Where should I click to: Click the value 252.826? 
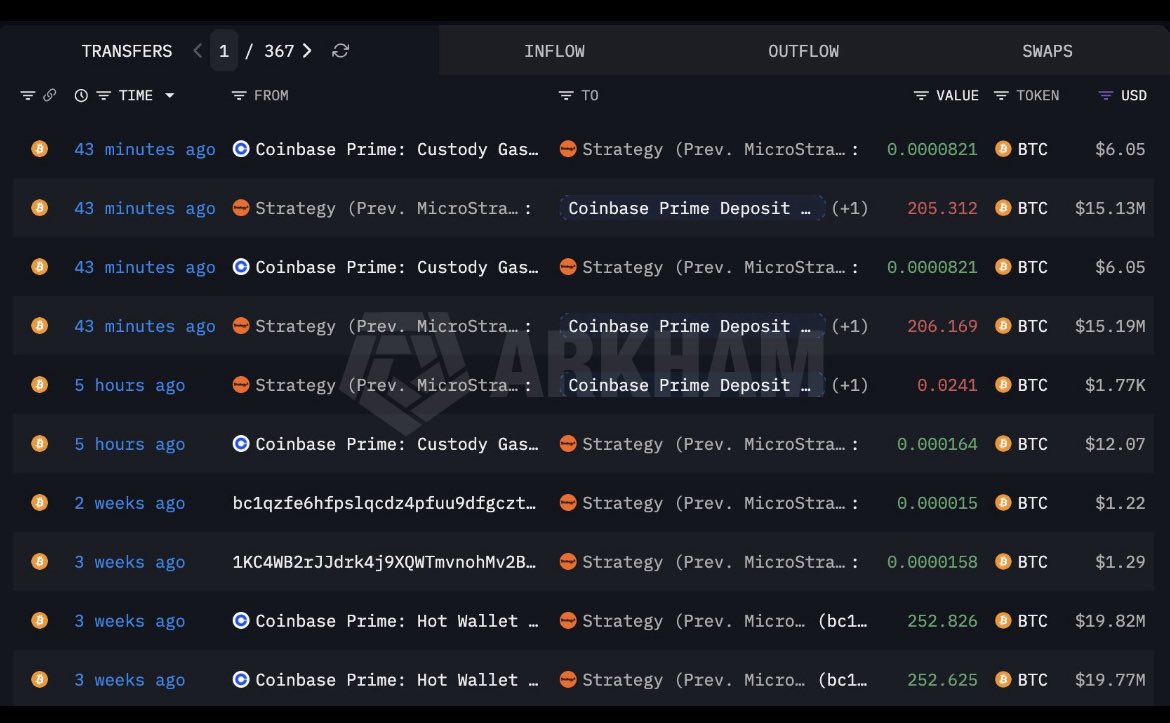point(942,621)
